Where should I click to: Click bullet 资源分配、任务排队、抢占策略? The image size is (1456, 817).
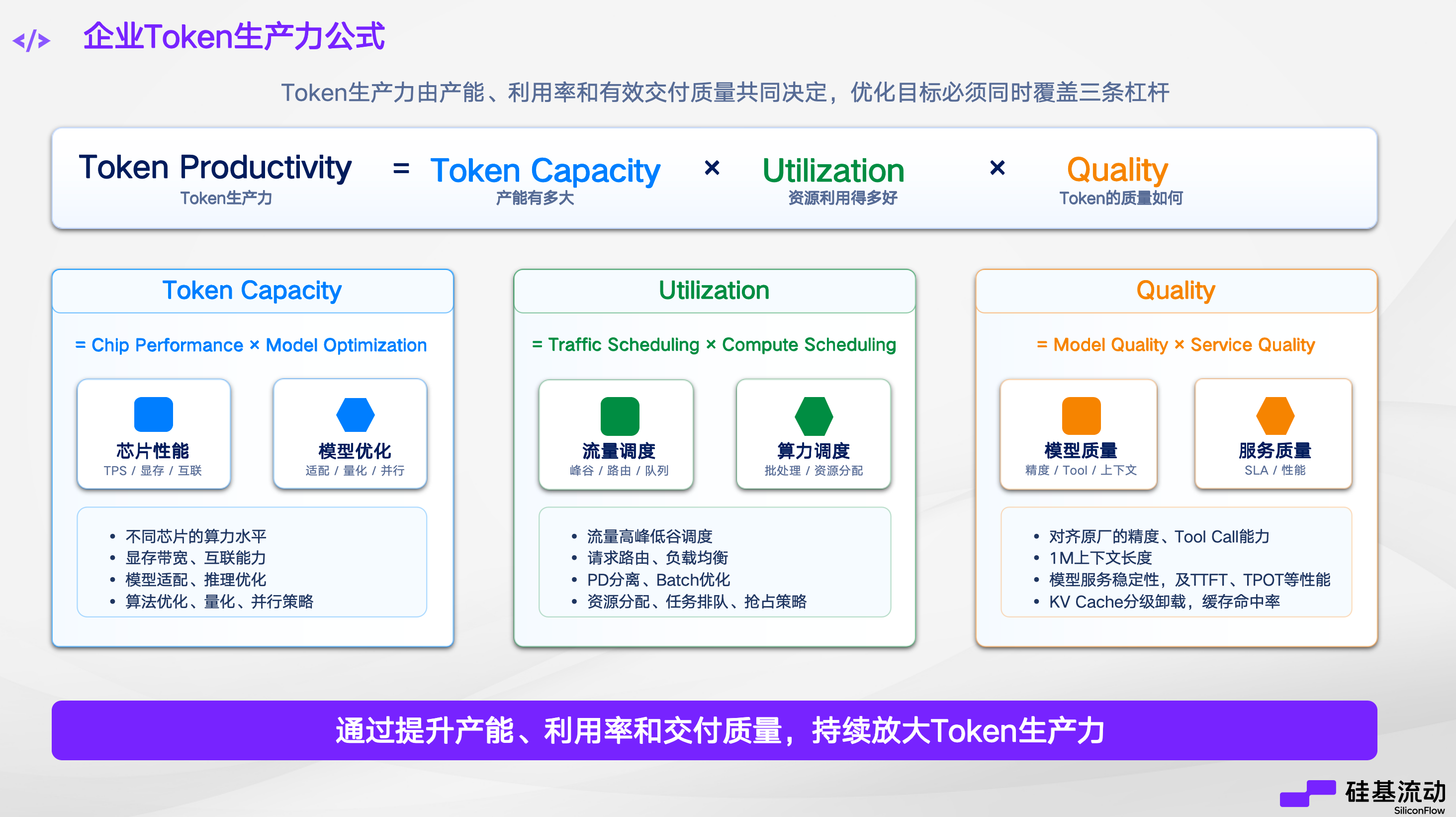697,602
